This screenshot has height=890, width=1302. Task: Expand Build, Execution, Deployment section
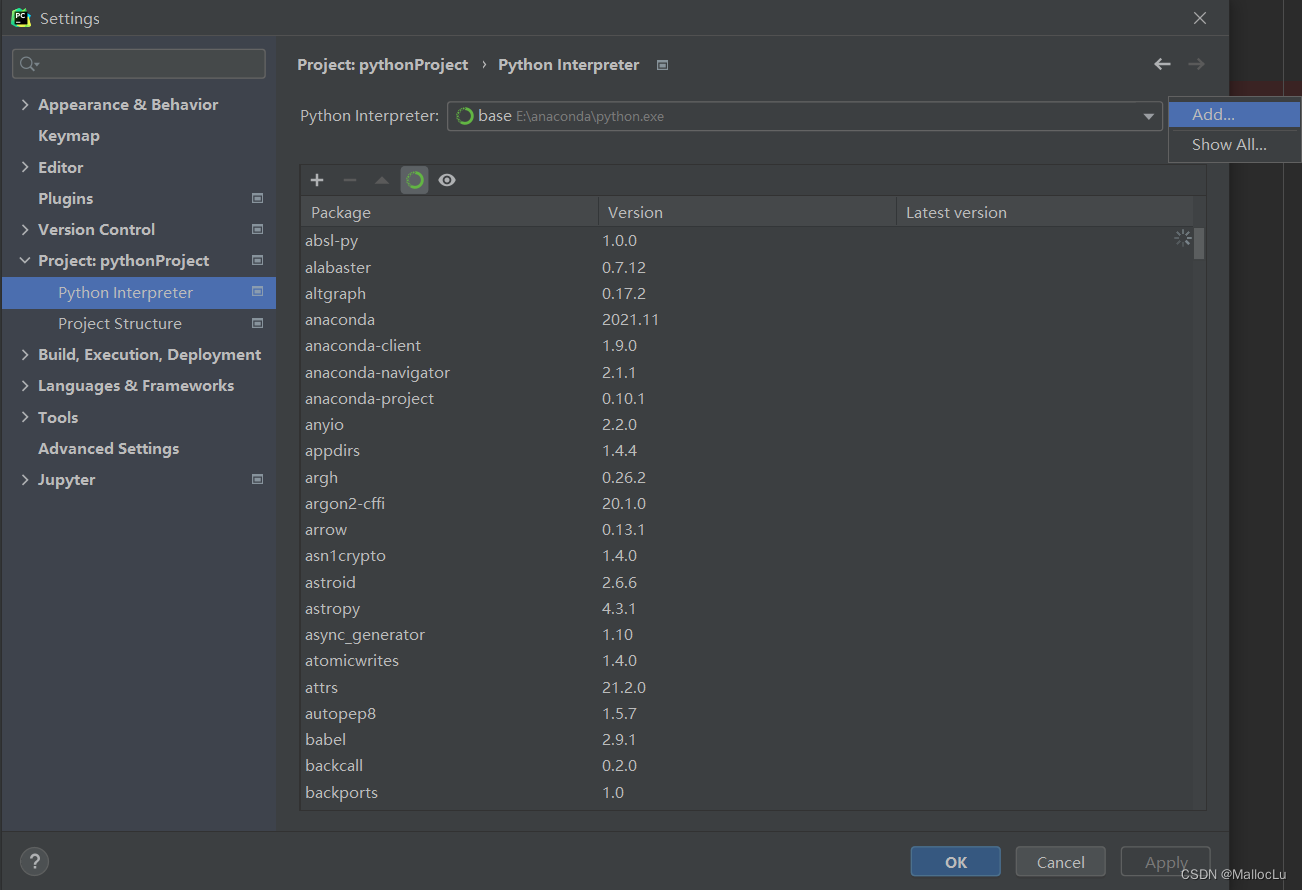coord(25,354)
